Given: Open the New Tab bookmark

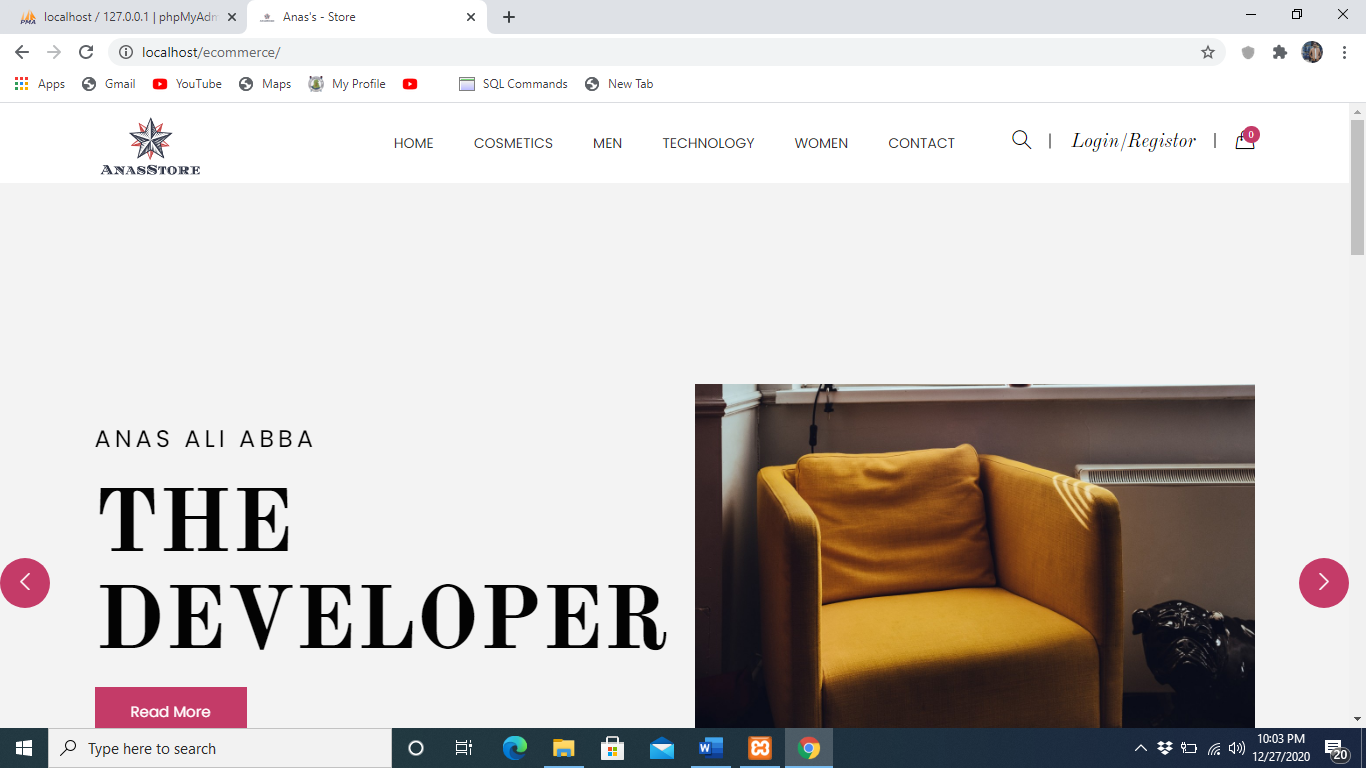Looking at the screenshot, I should coord(619,84).
